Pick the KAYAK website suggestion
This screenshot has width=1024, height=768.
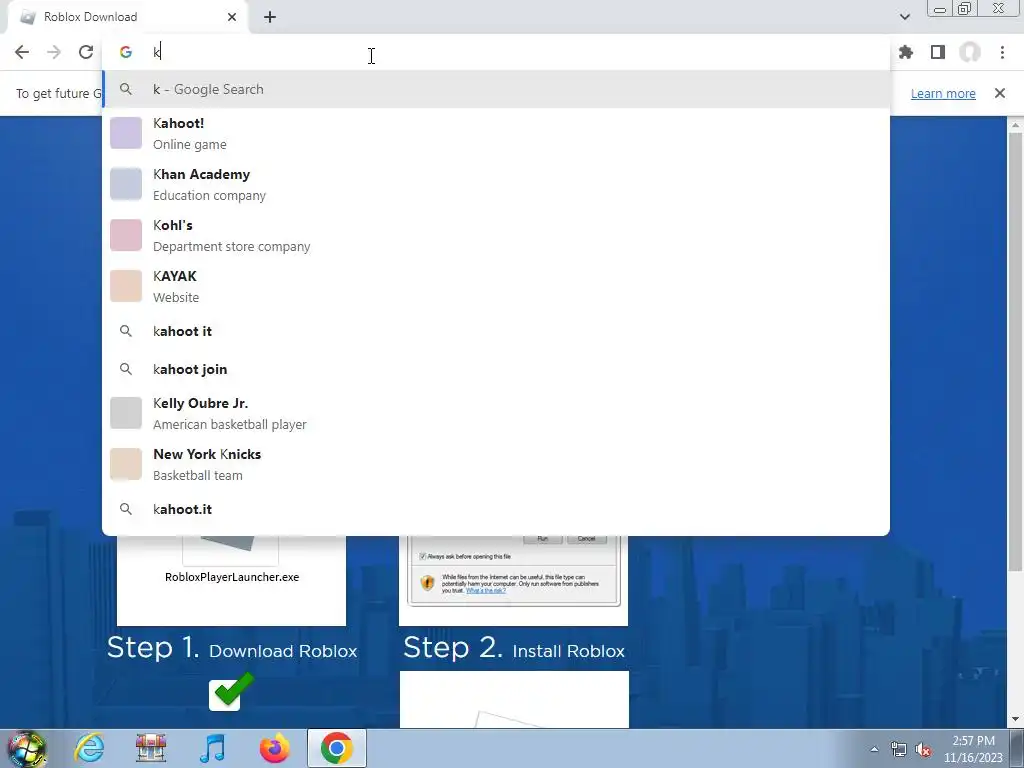496,286
